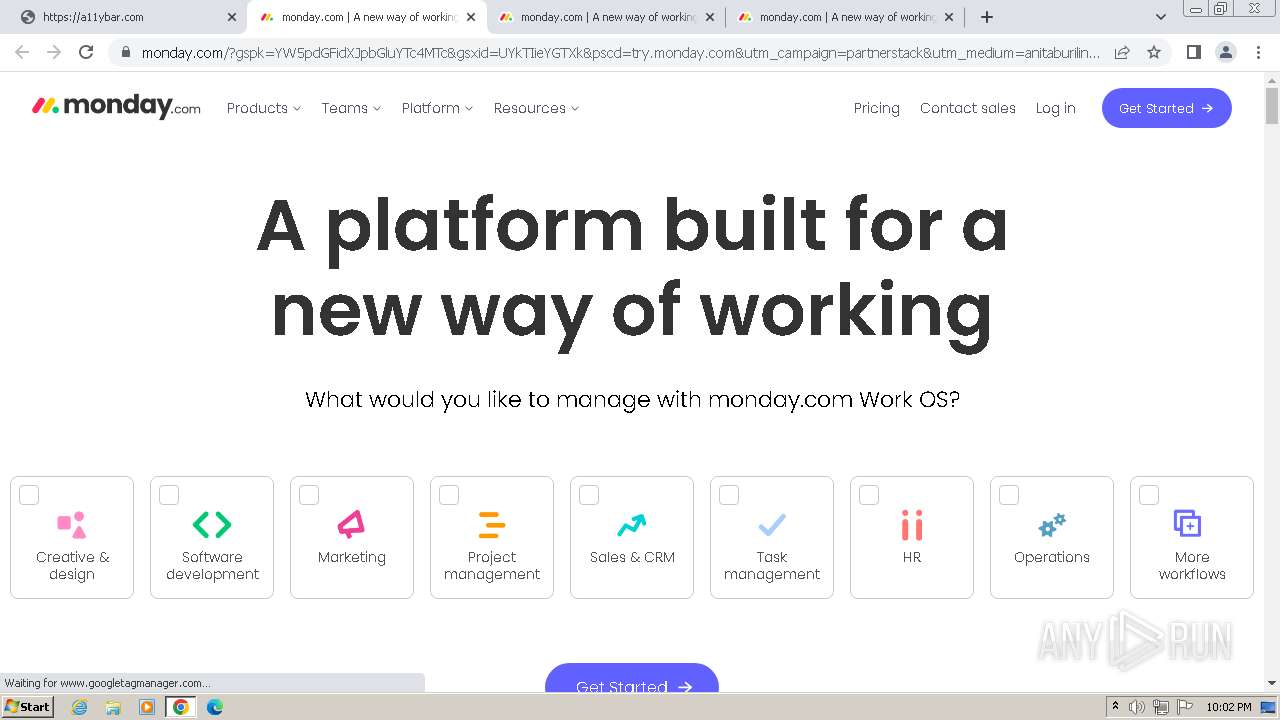This screenshot has height=720, width=1280.
Task: Reload the page with browser refresh icon
Action: [86, 52]
